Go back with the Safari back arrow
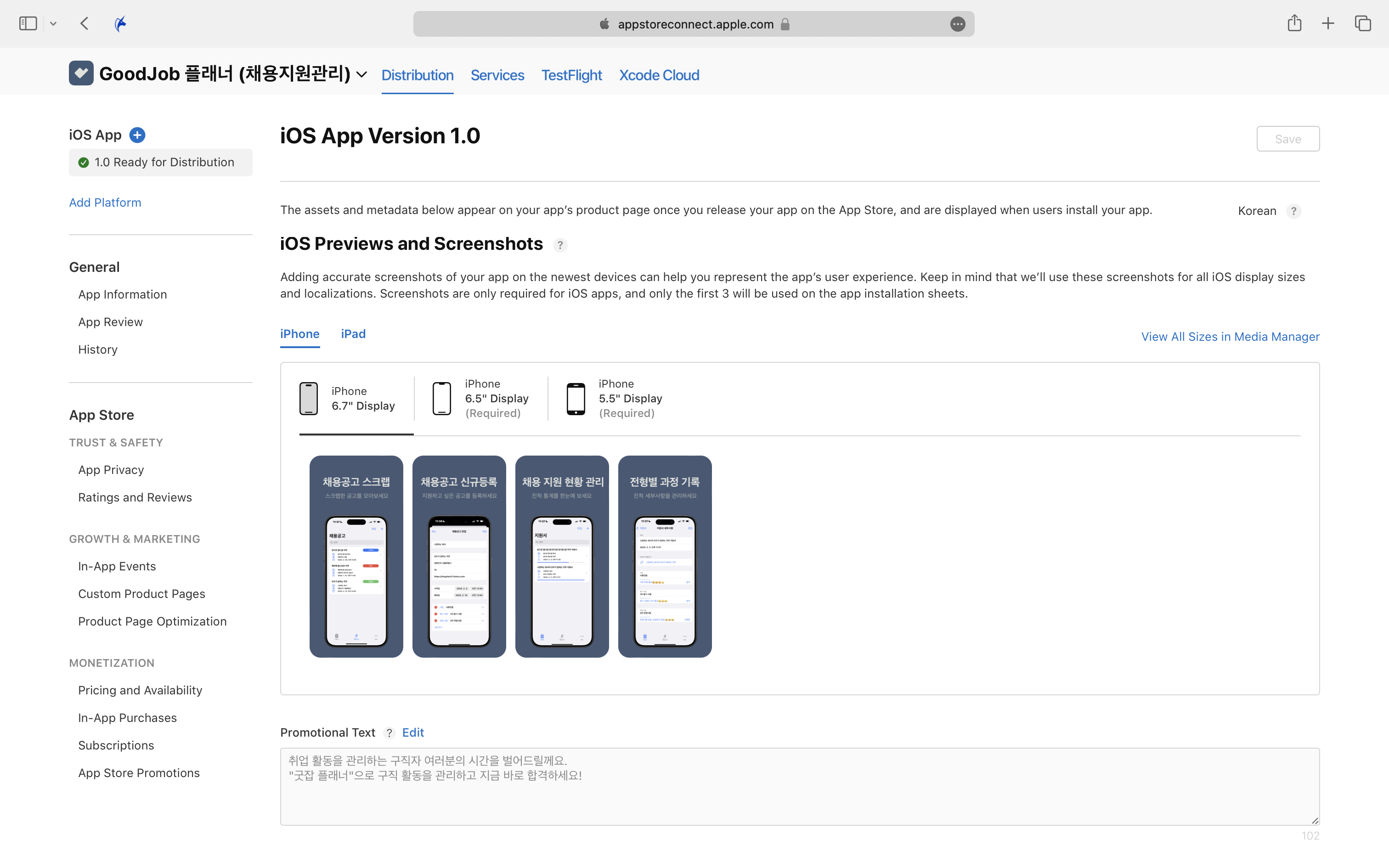This screenshot has height=868, width=1389. point(85,23)
